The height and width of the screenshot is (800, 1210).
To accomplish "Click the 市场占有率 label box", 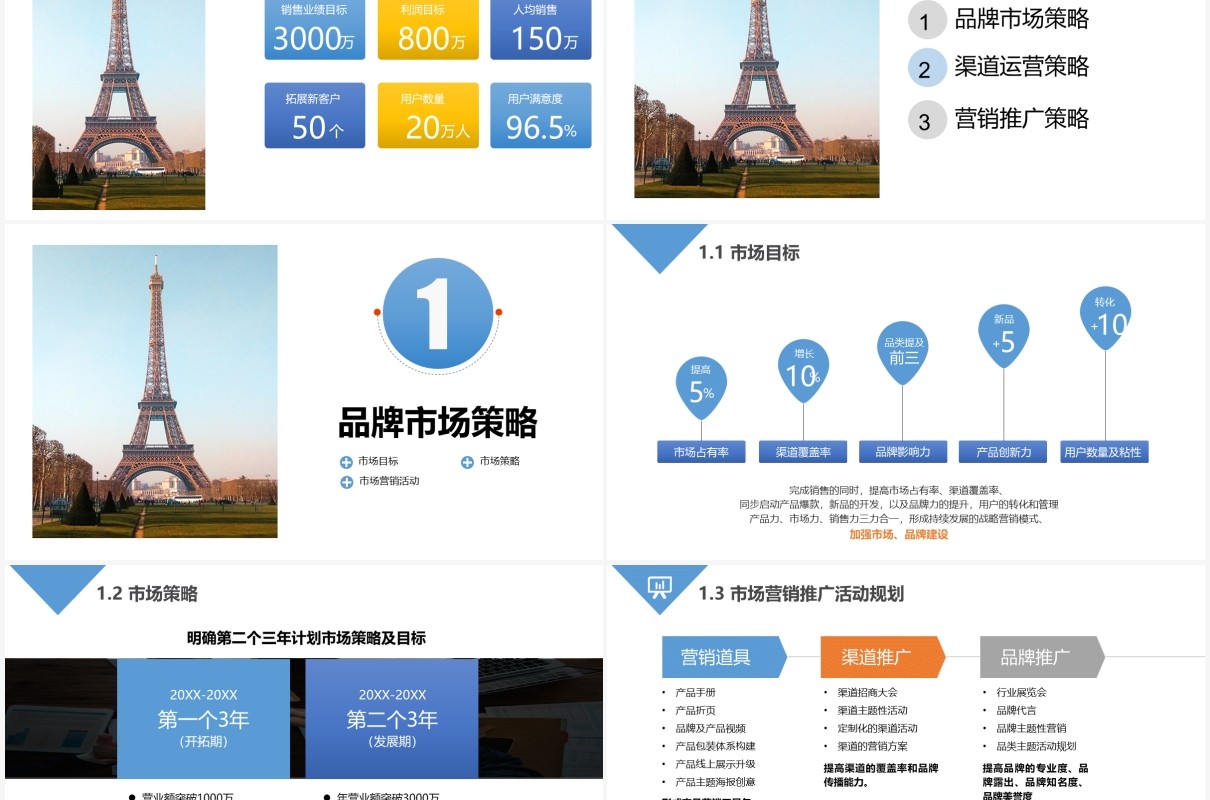I will coord(701,452).
